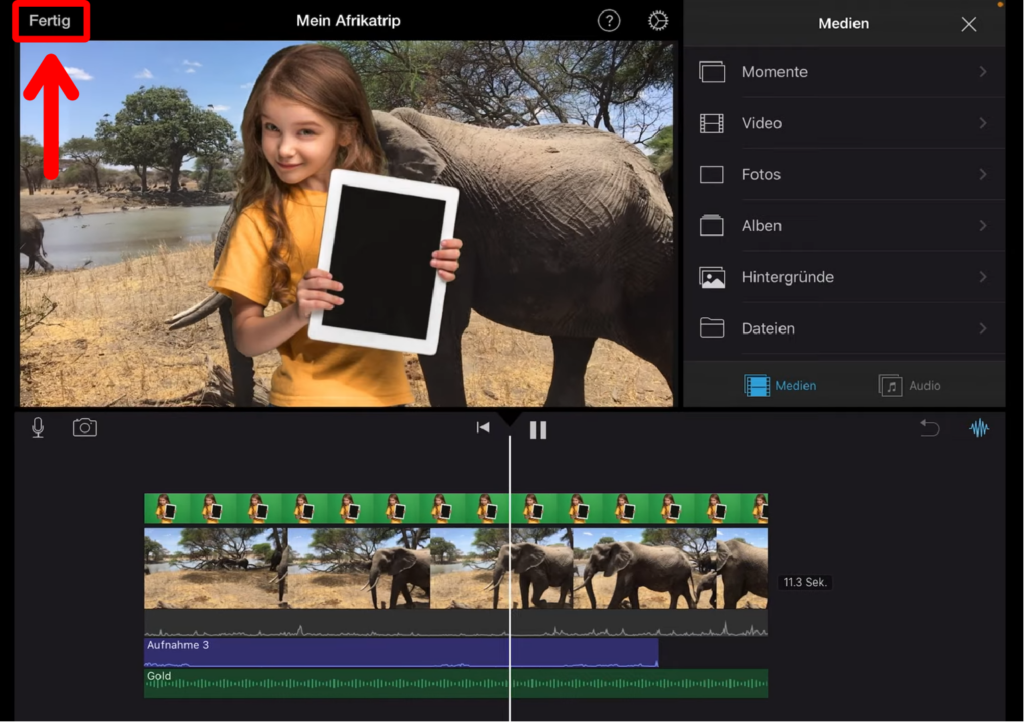The height and width of the screenshot is (722, 1024).
Task: Open project settings gear icon
Action: [658, 21]
